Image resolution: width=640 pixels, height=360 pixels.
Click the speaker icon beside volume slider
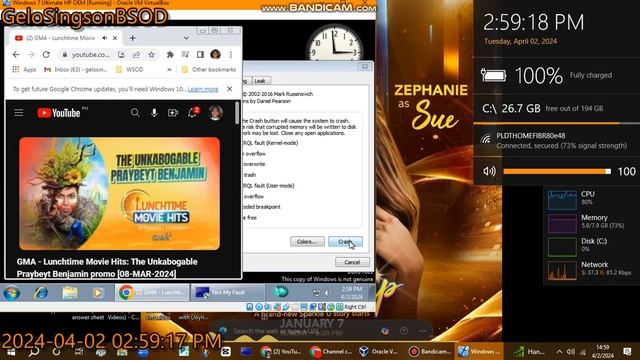coord(489,171)
